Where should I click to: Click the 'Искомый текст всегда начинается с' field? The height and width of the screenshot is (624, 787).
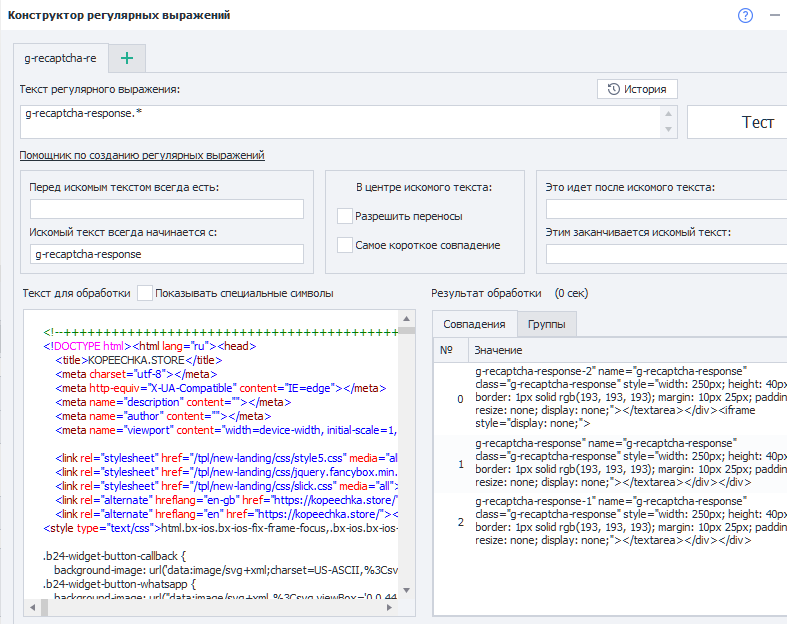coord(167,254)
